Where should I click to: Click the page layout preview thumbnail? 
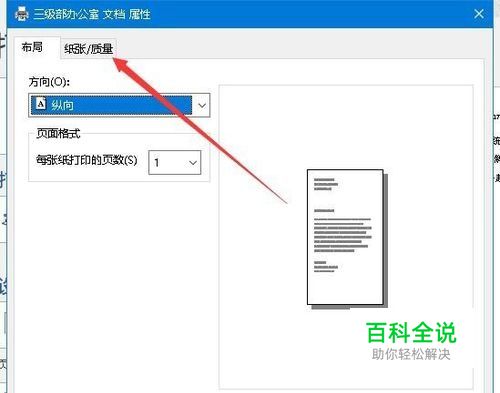(347, 239)
